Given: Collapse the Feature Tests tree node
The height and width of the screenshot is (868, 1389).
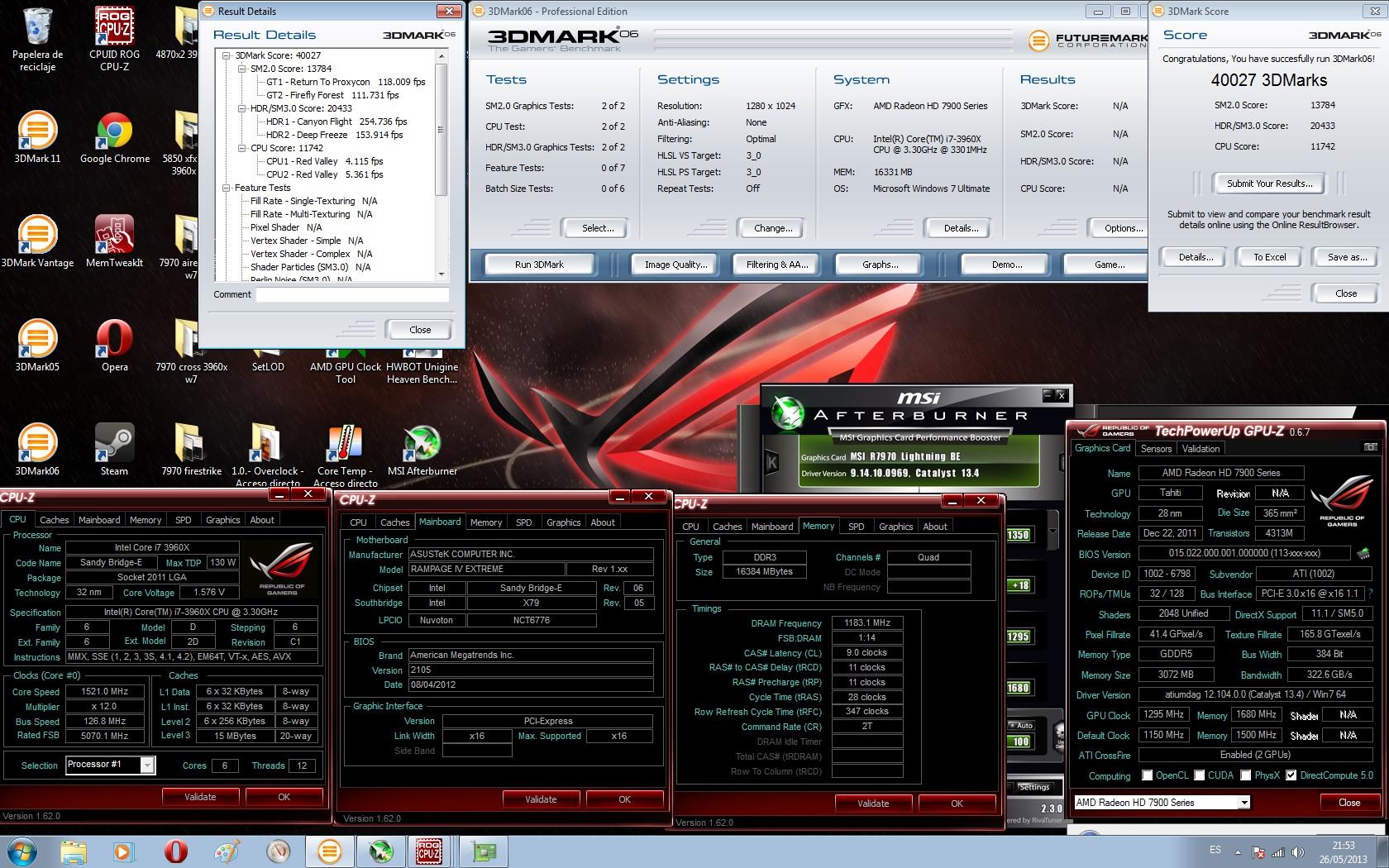Looking at the screenshot, I should pos(227,188).
